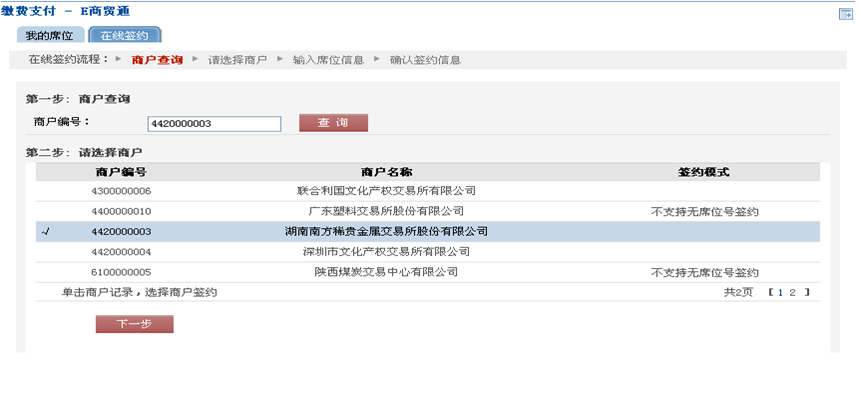Image resolution: width=861 pixels, height=394 pixels.
Task: Click 商户查询 step in the flow bar
Action: (x=157, y=60)
